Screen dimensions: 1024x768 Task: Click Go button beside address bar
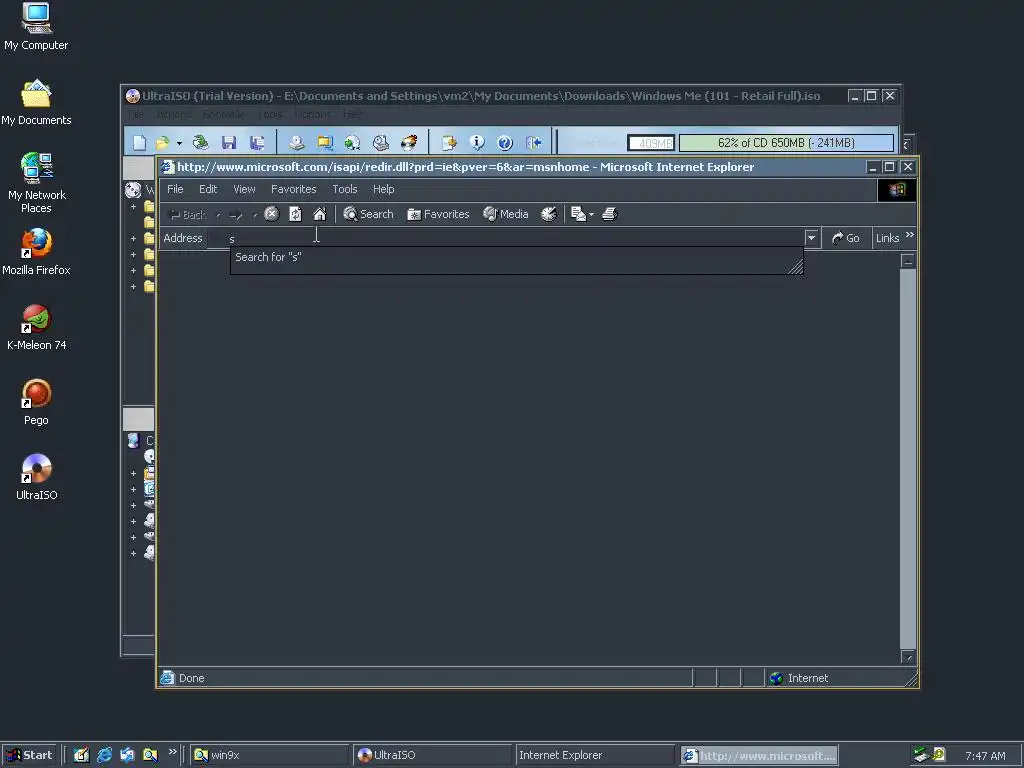[x=846, y=238]
